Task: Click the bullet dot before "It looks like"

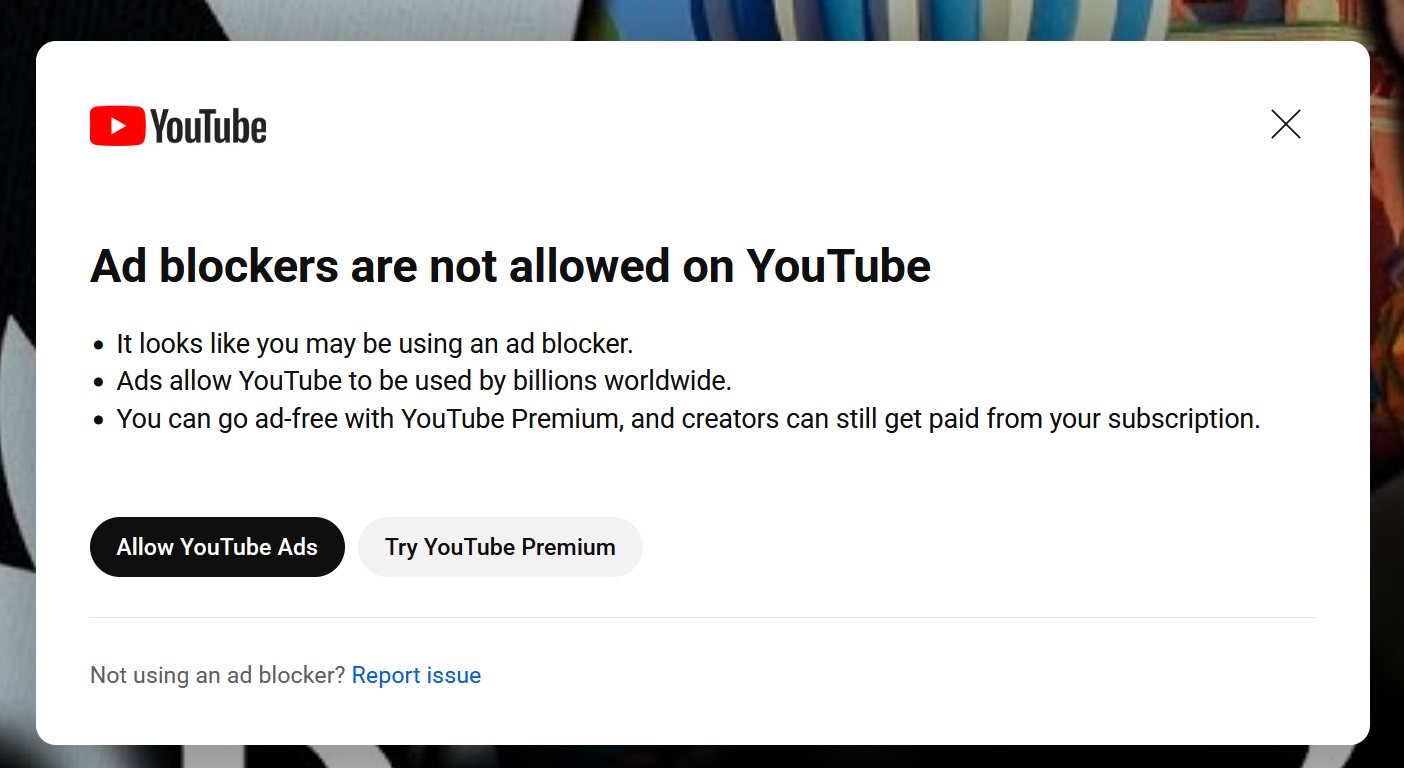Action: (98, 345)
